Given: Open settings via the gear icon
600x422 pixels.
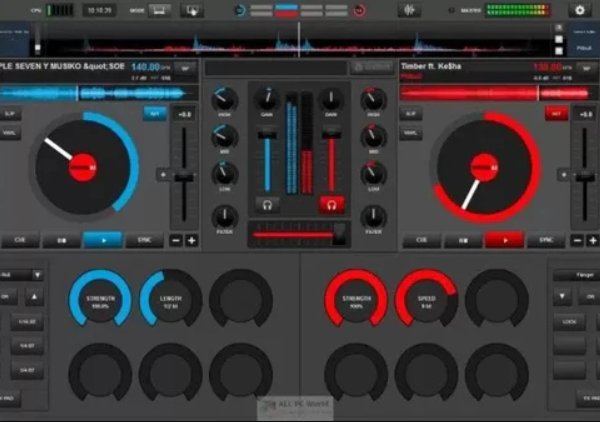Looking at the screenshot, I should (x=577, y=10).
